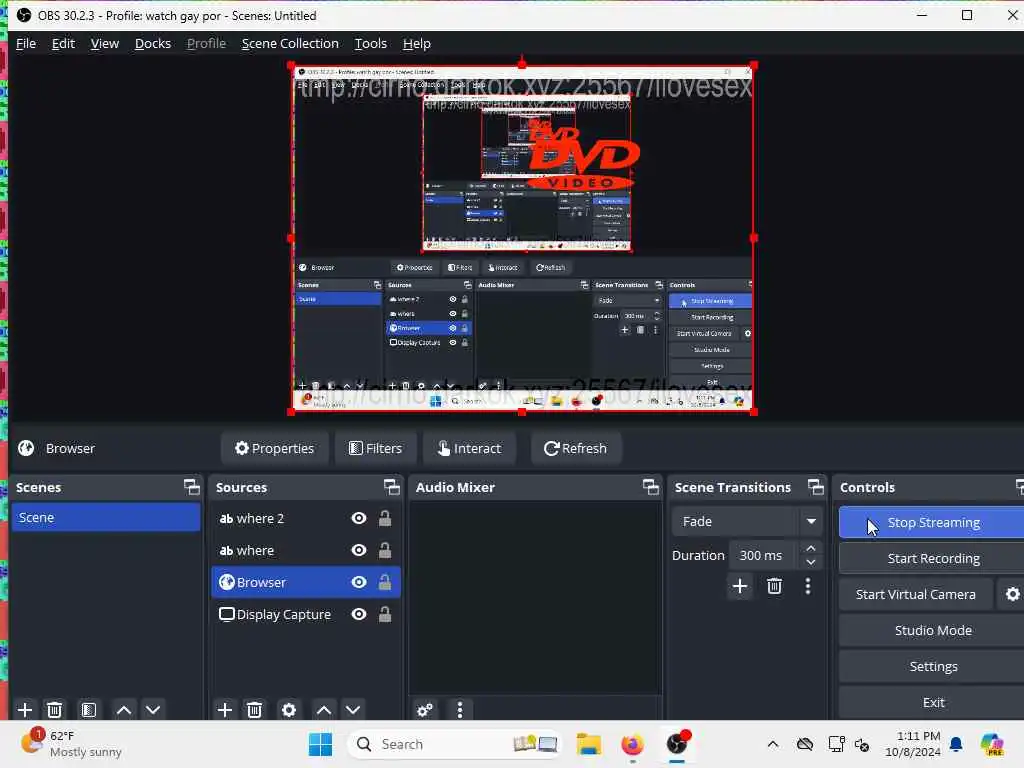Pop out the Audio Mixer dock

(x=650, y=487)
